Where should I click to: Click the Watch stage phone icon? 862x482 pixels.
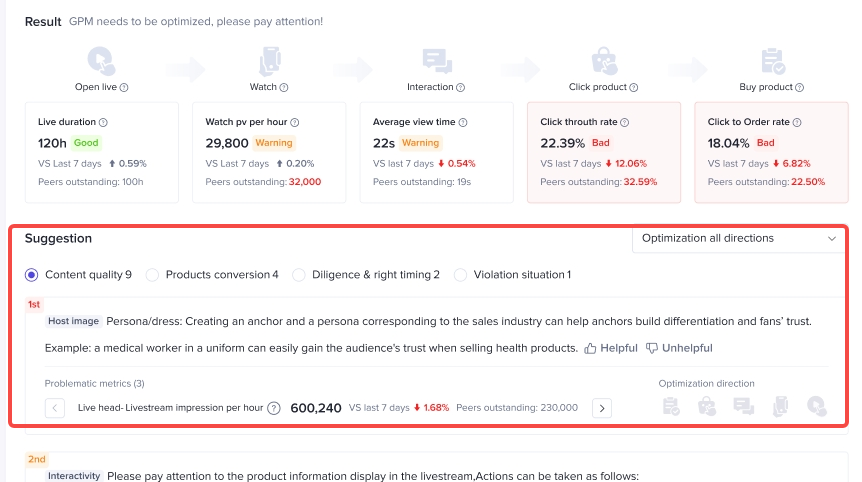point(269,62)
